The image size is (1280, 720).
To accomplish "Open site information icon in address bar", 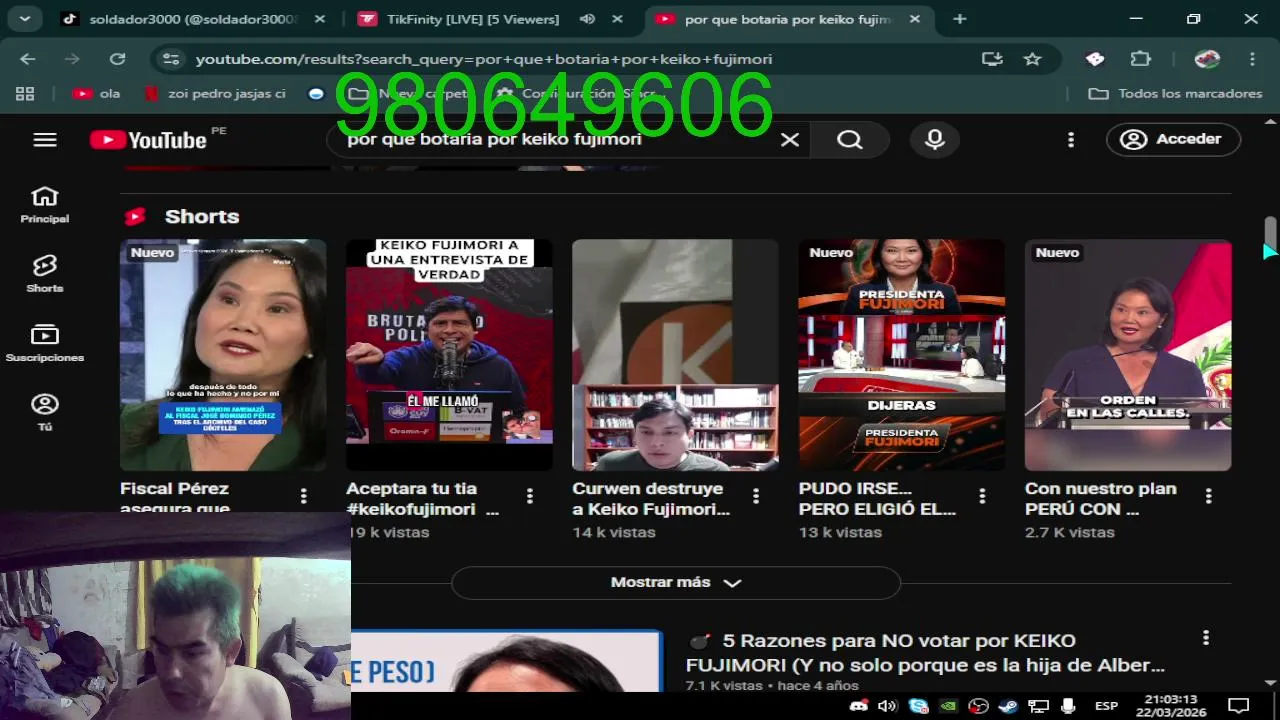I will (171, 59).
